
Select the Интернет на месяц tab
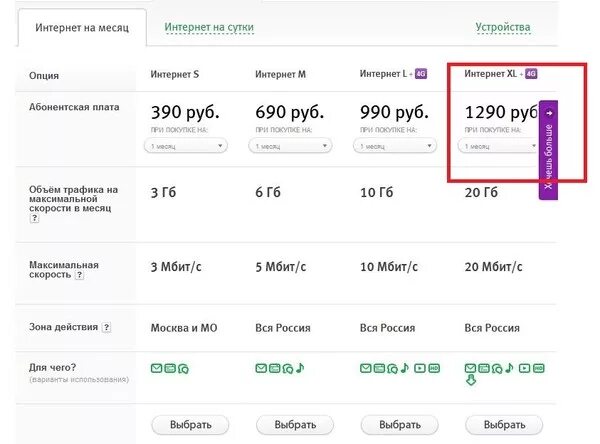coord(82,28)
